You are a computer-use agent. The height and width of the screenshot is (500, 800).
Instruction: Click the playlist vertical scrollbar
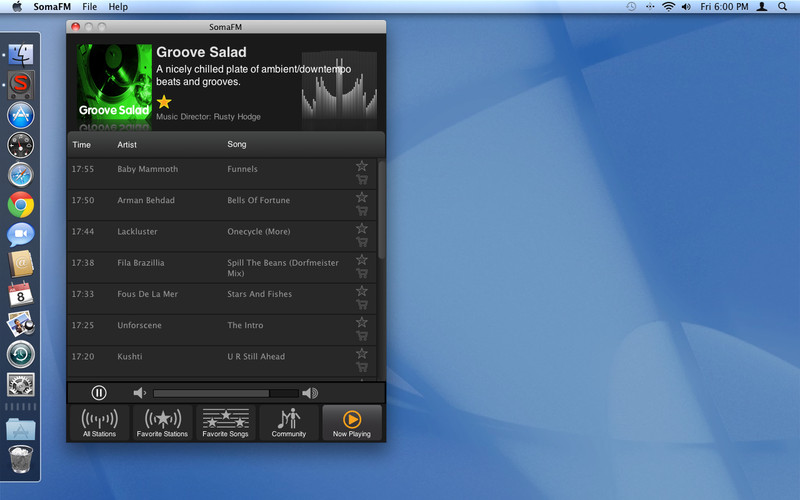381,210
